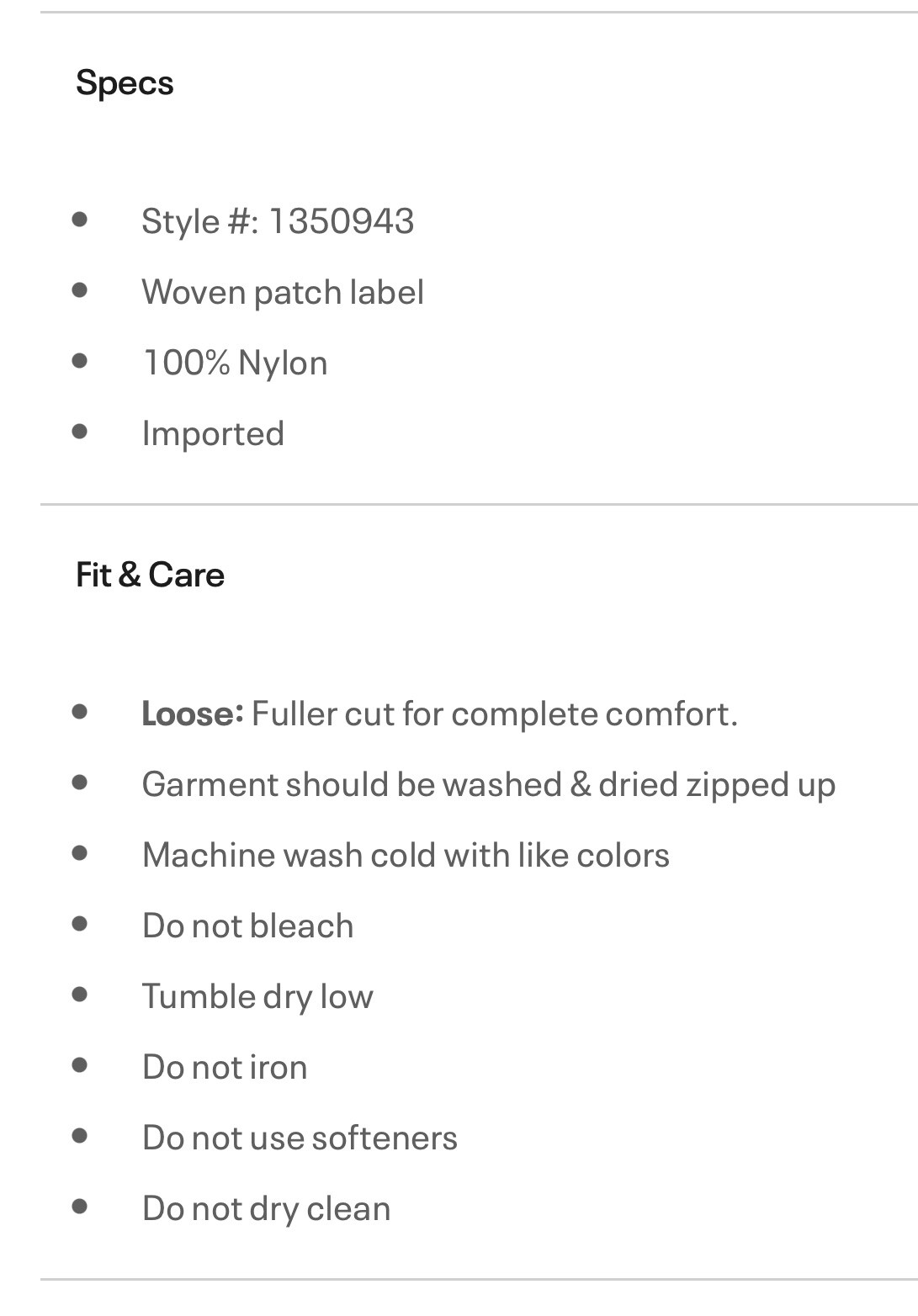Click the Do not dry clean instruction
This screenshot has width=918, height=1316.
[x=266, y=1208]
